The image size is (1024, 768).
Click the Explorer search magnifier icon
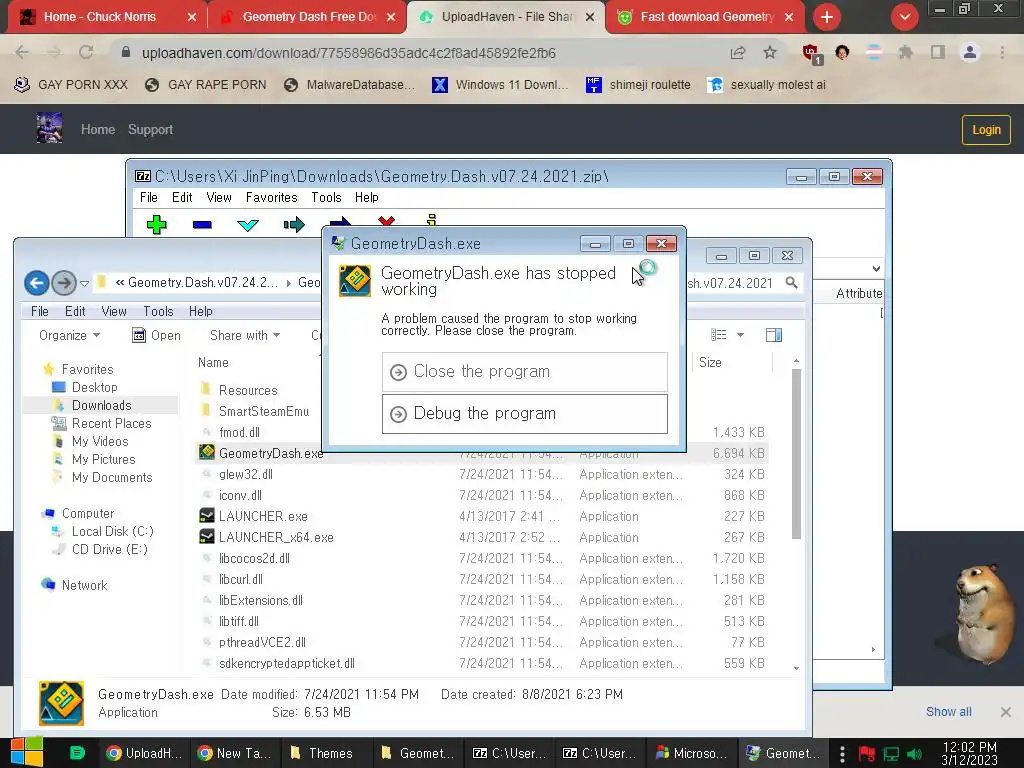pyautogui.click(x=792, y=283)
